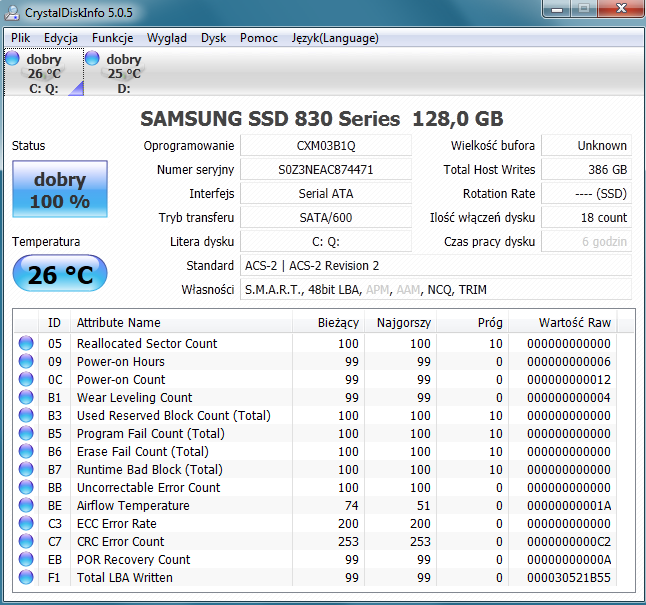Click the serial number field S0Z3NEAC874471

326,169
